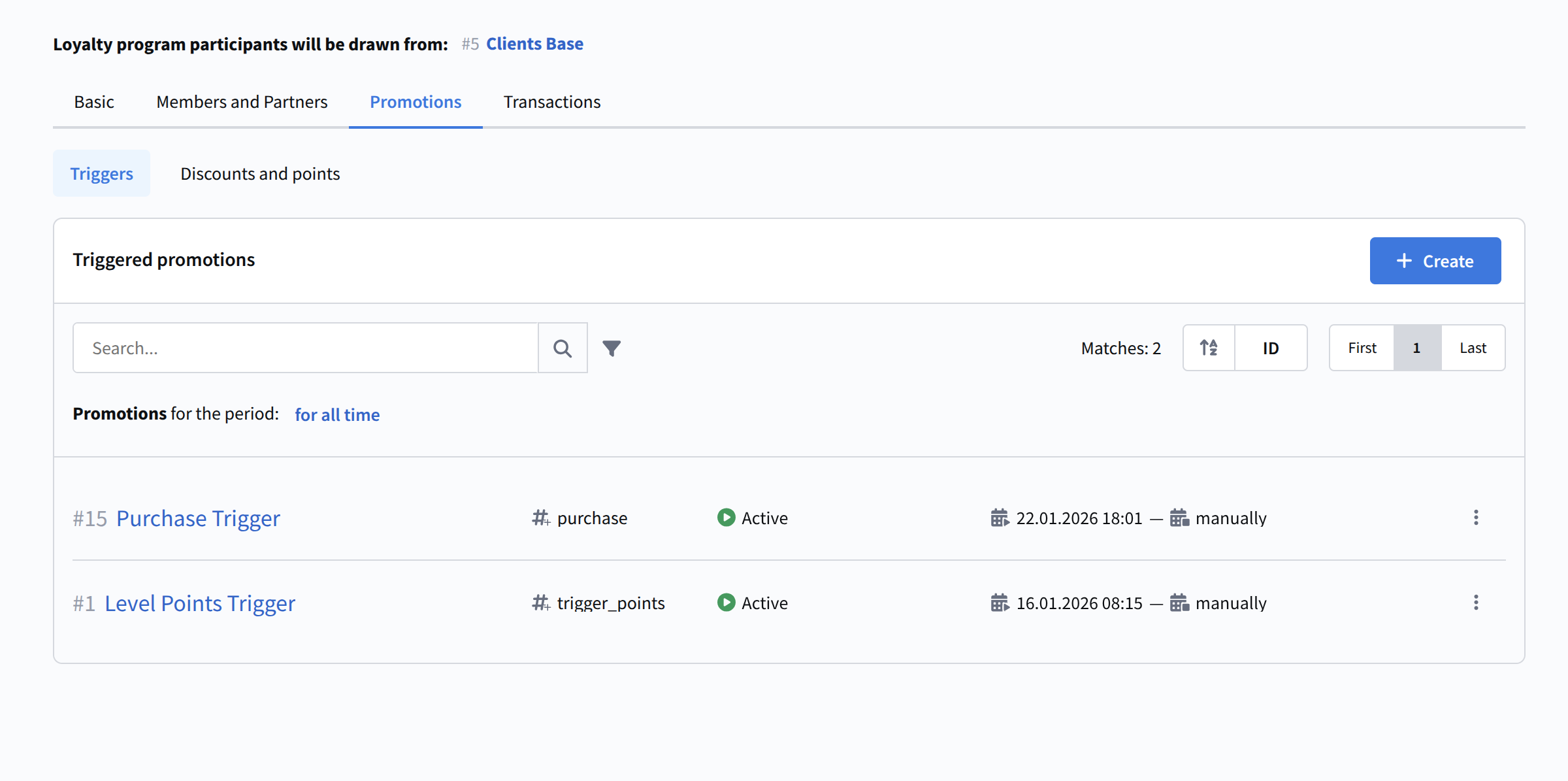The width and height of the screenshot is (1568, 781).
Task: Open the Purchase Trigger link
Action: pyautogui.click(x=198, y=518)
